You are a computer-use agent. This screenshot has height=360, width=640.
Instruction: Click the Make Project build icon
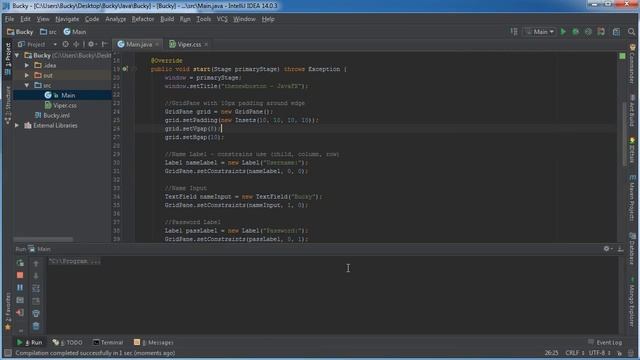point(514,31)
